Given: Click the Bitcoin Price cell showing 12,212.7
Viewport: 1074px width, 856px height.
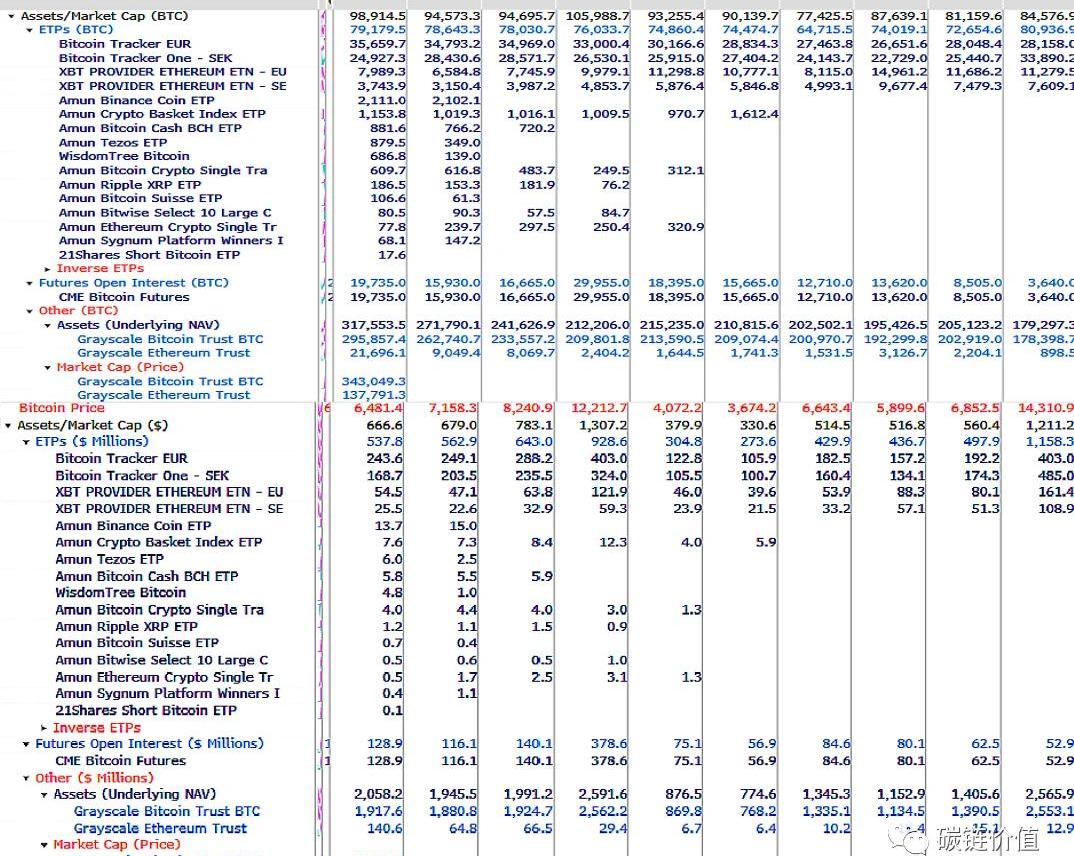Looking at the screenshot, I should [600, 408].
